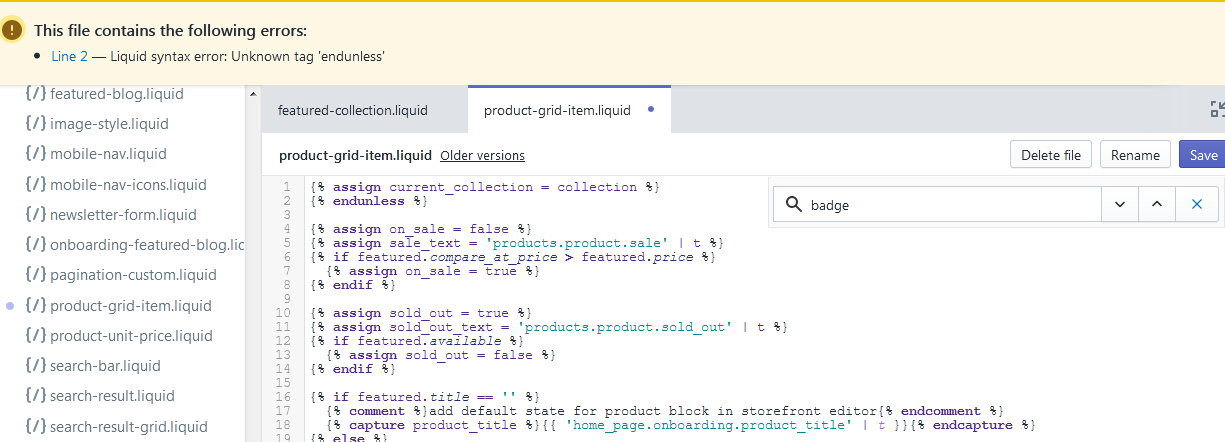Click the Delete file button
This screenshot has height=442, width=1225.
click(x=1050, y=155)
